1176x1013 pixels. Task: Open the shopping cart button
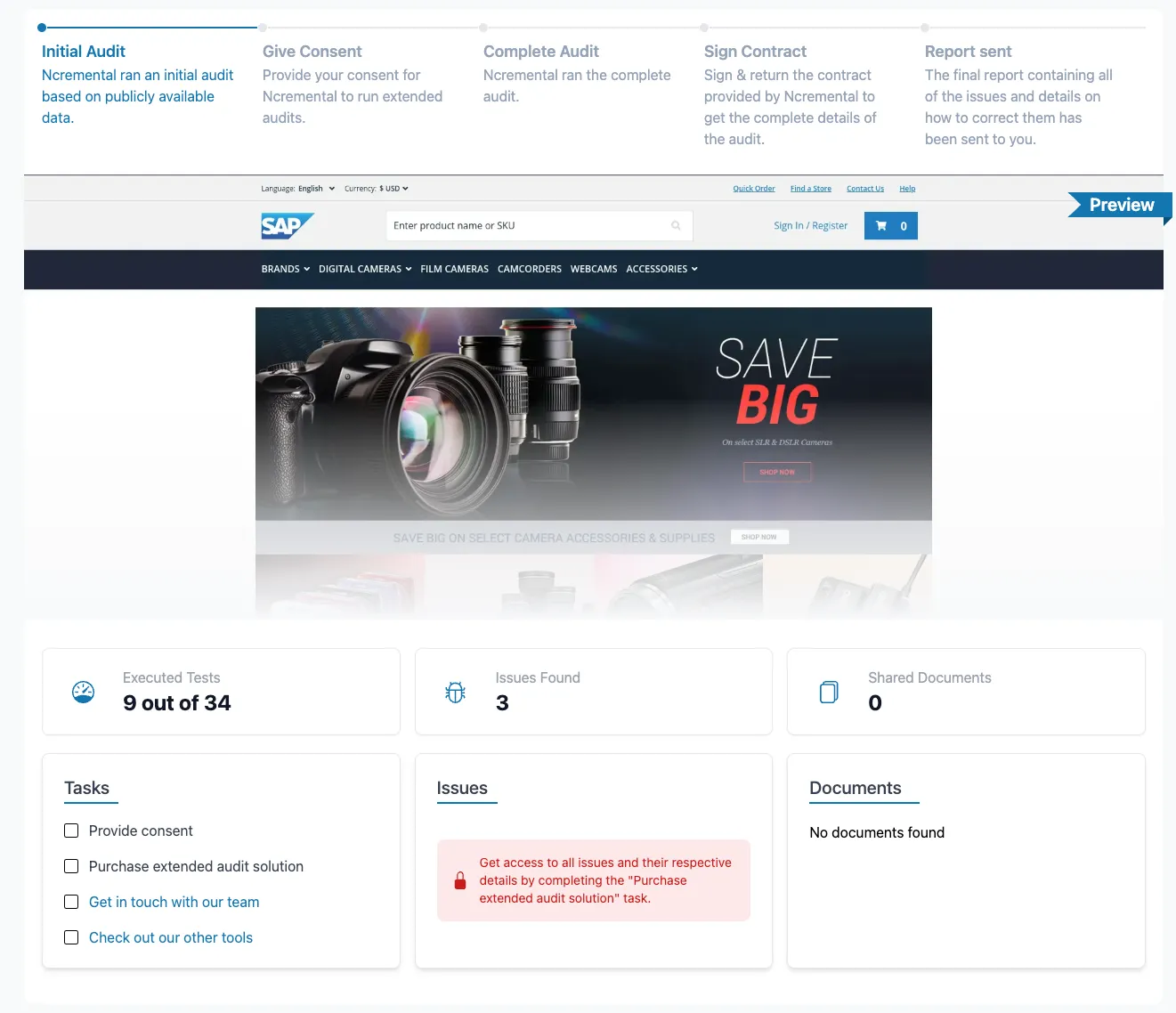pos(890,226)
